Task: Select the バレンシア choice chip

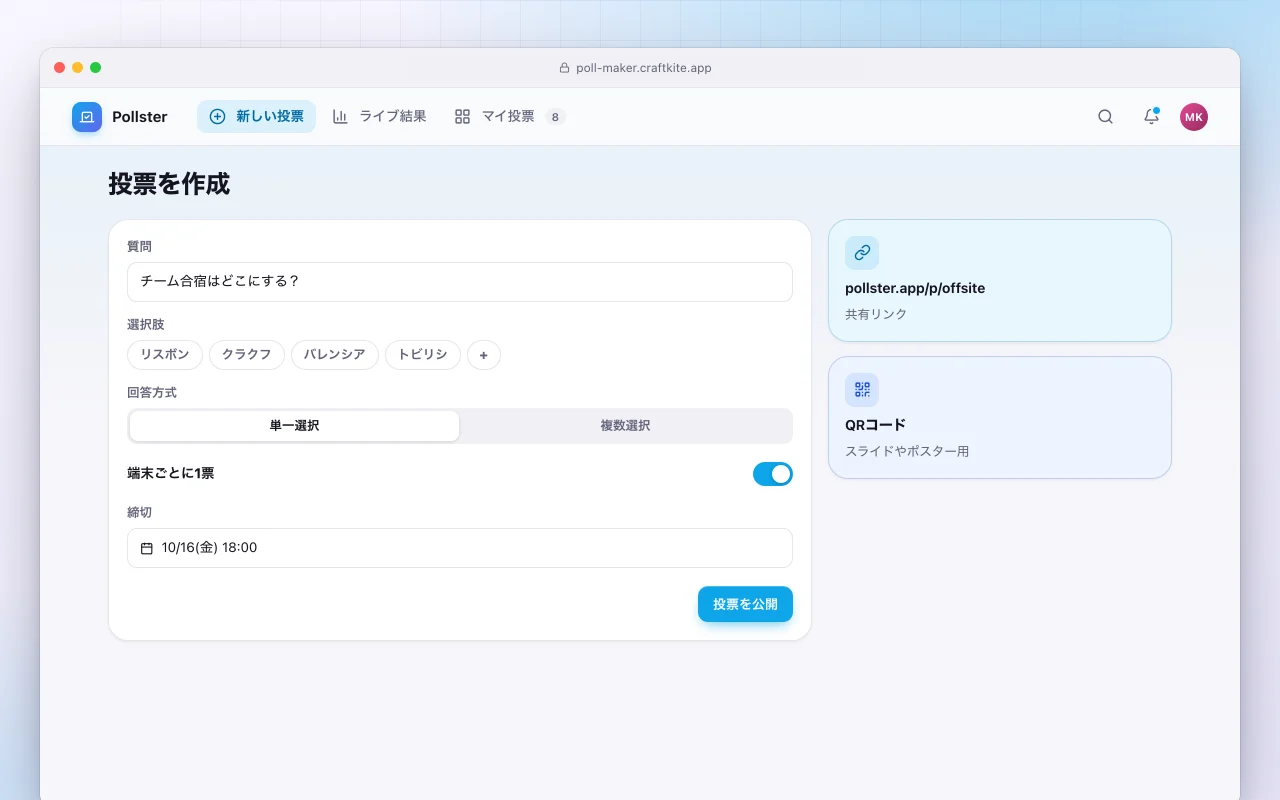Action: tap(335, 355)
